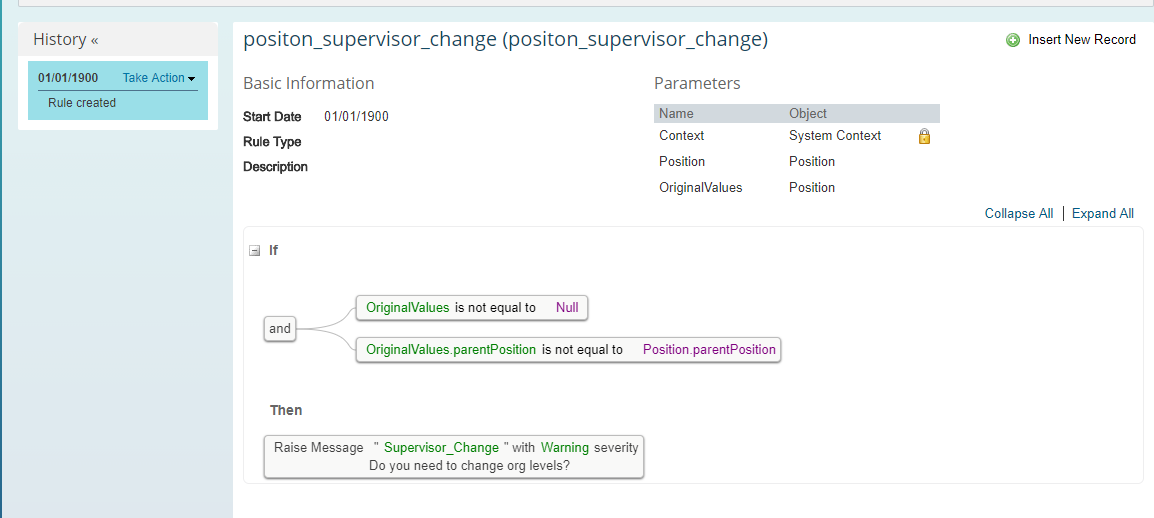Open the Raise Message Supervisor_Change action
Screen dimensions: 1154x518
[x=453, y=457]
